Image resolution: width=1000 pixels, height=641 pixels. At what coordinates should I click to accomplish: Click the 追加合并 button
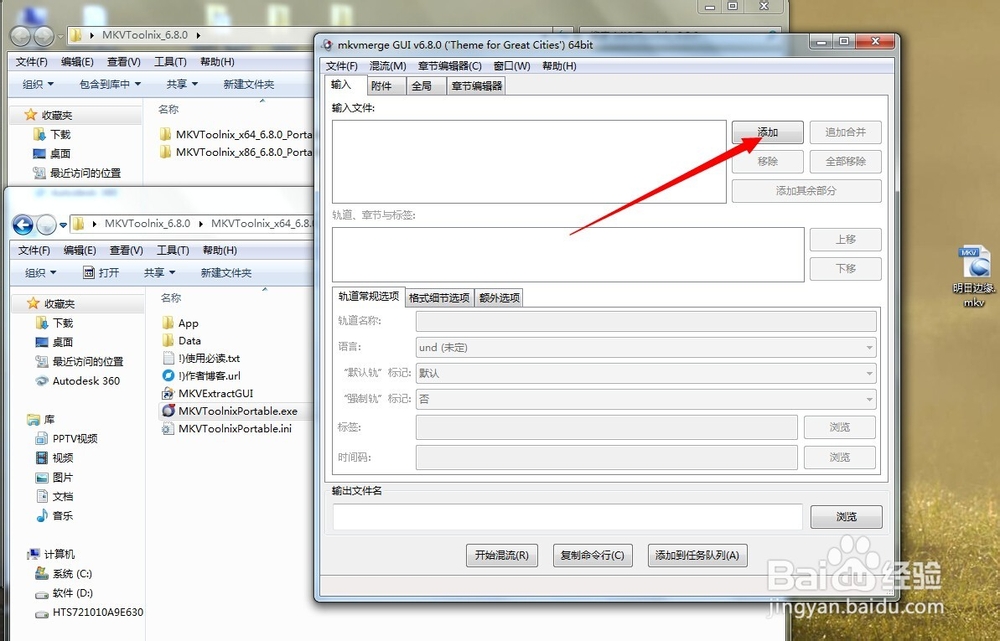click(845, 132)
